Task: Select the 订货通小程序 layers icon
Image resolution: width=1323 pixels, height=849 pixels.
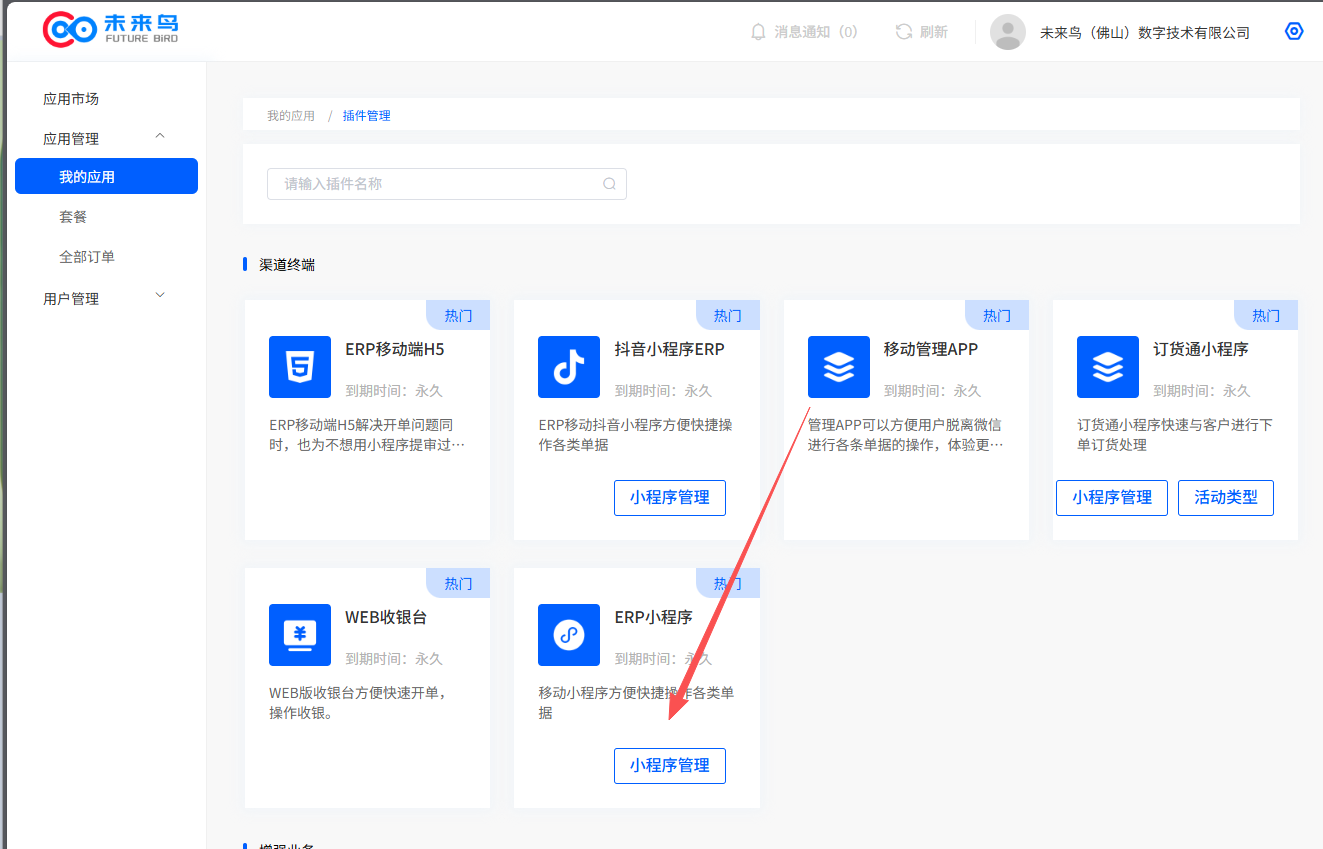Action: (1107, 367)
